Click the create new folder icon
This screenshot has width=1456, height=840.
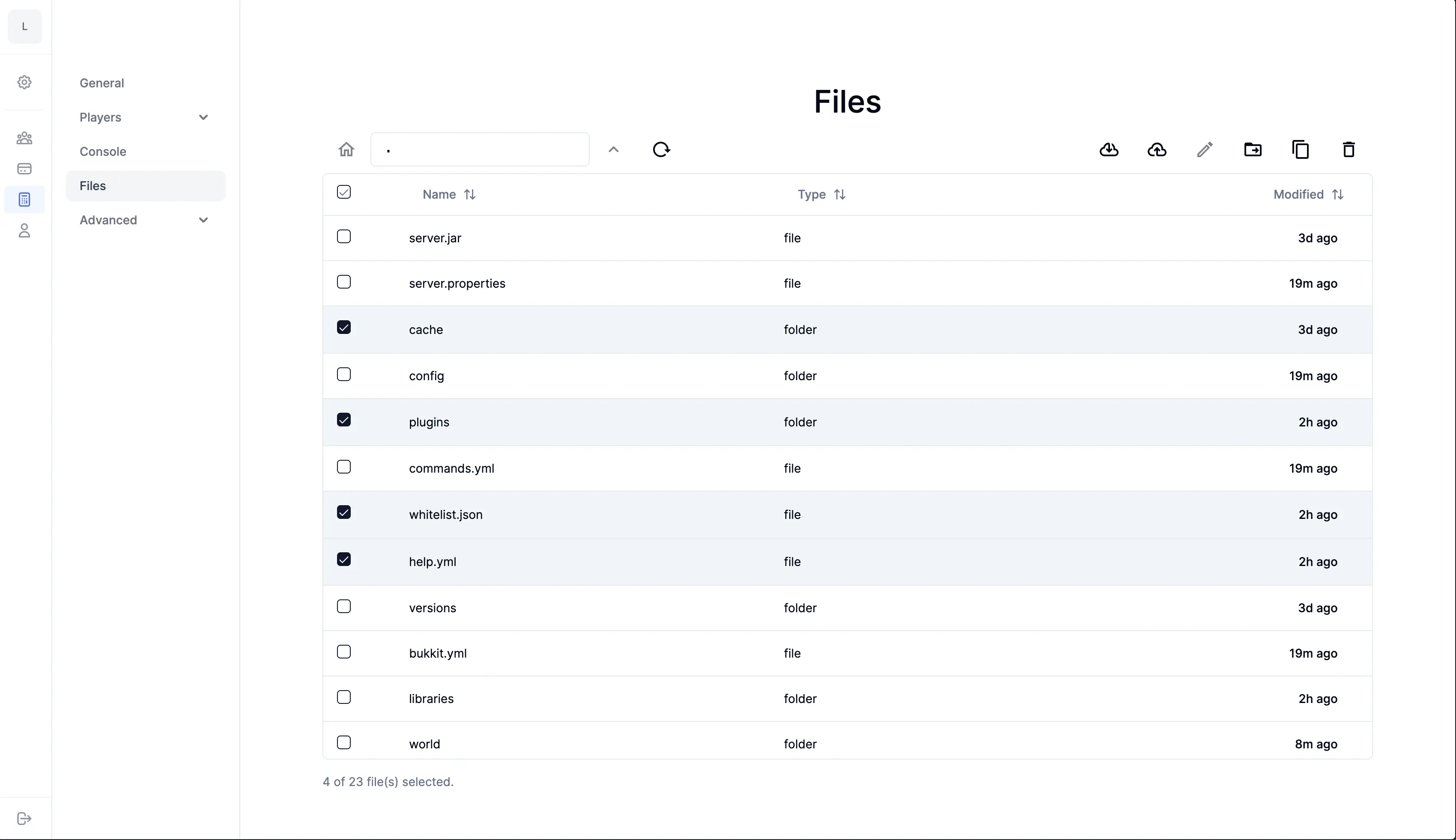point(1253,149)
